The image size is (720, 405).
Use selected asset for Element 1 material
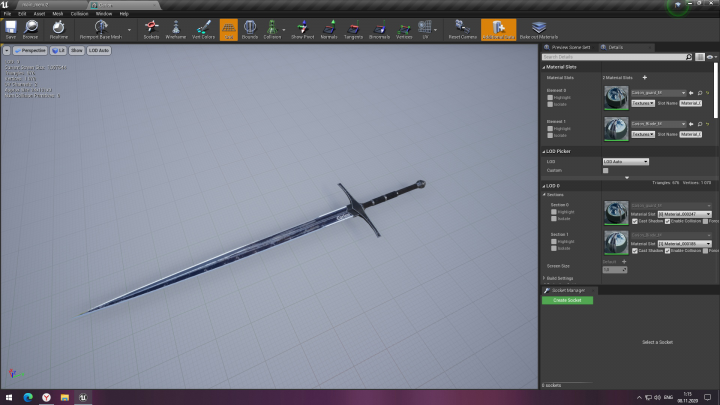[691, 124]
